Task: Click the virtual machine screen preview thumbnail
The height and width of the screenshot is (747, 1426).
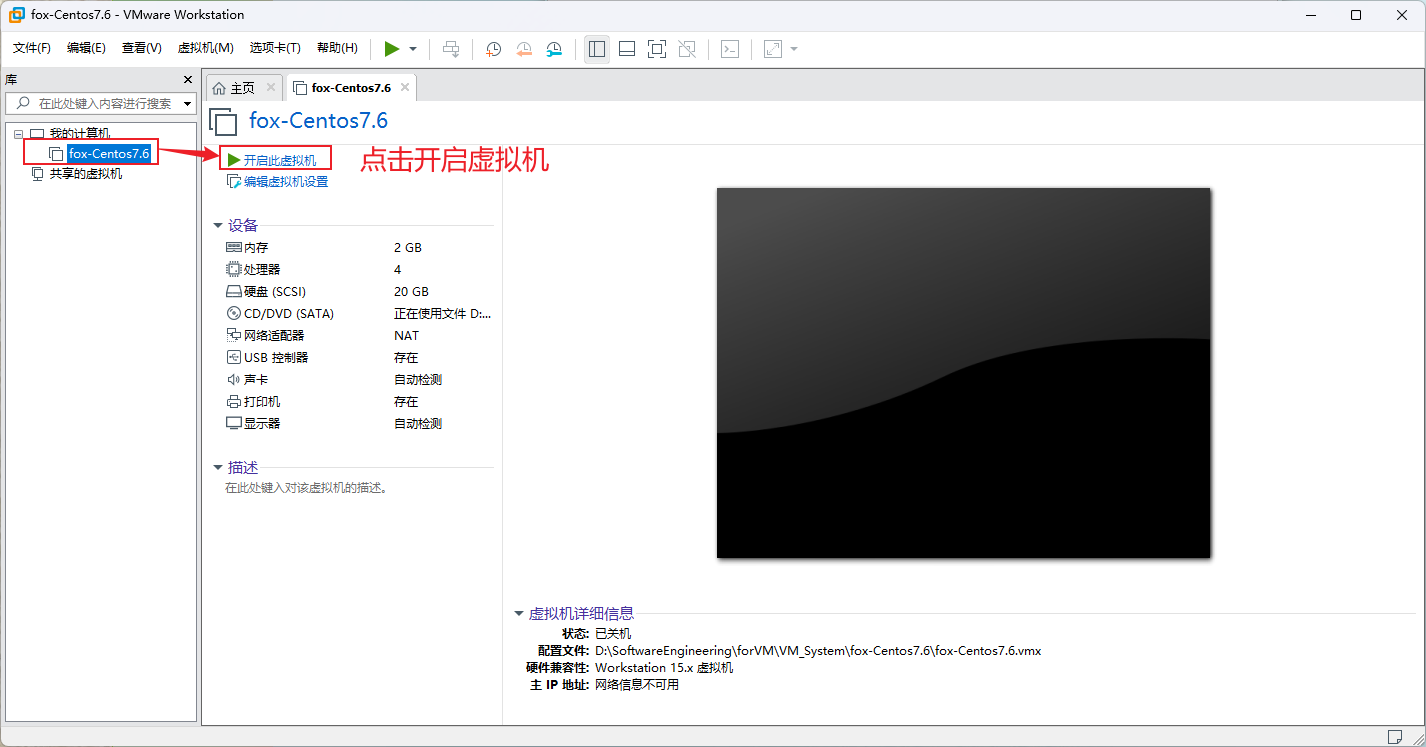Action: [963, 373]
